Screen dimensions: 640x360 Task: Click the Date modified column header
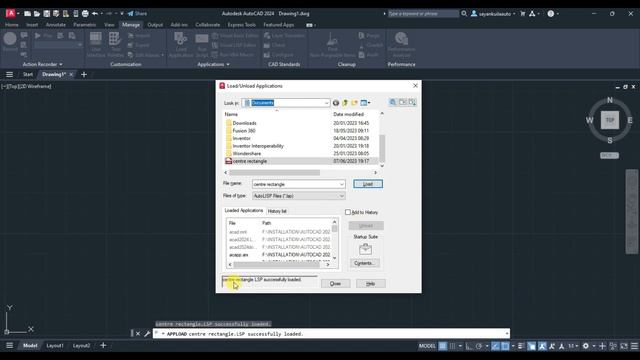click(348, 114)
